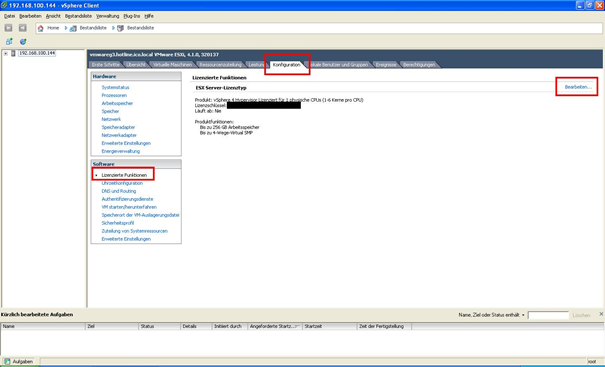Sort tasks by Name column

43,326
